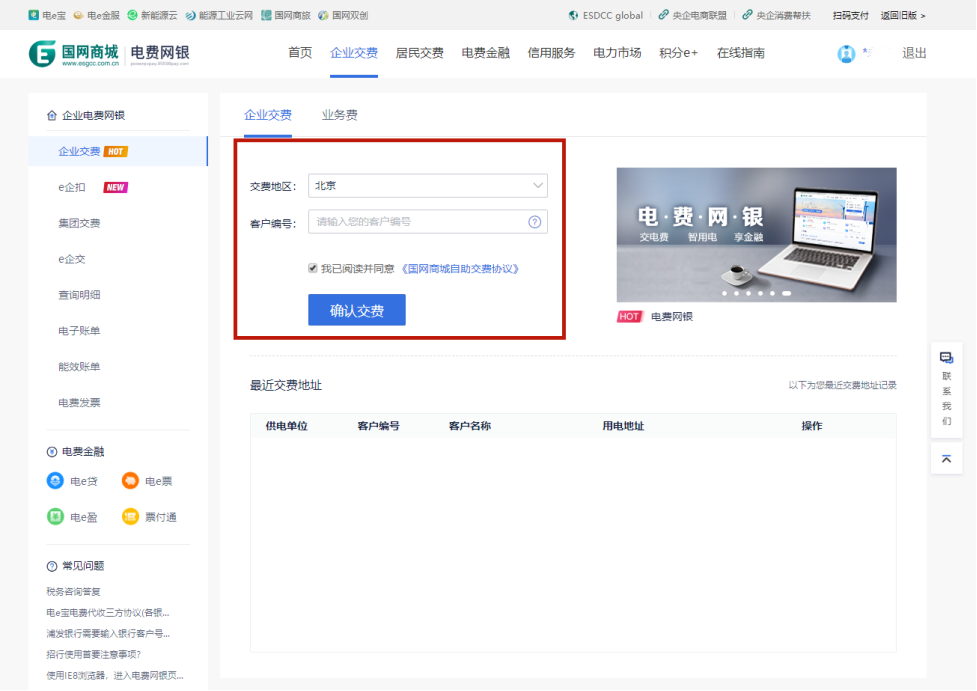Switch to the 企业交费 content tab
Image resolution: width=977 pixels, height=691 pixels.
268,115
